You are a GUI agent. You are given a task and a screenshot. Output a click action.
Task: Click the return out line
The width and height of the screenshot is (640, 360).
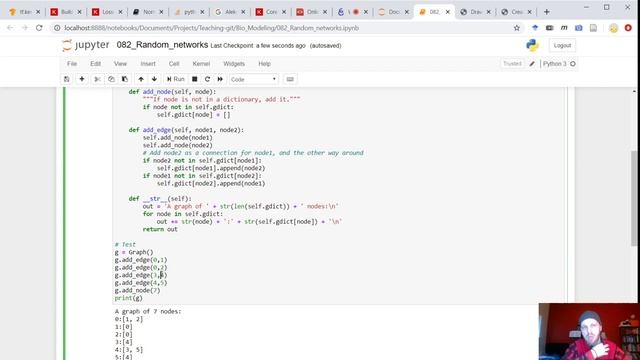click(160, 229)
